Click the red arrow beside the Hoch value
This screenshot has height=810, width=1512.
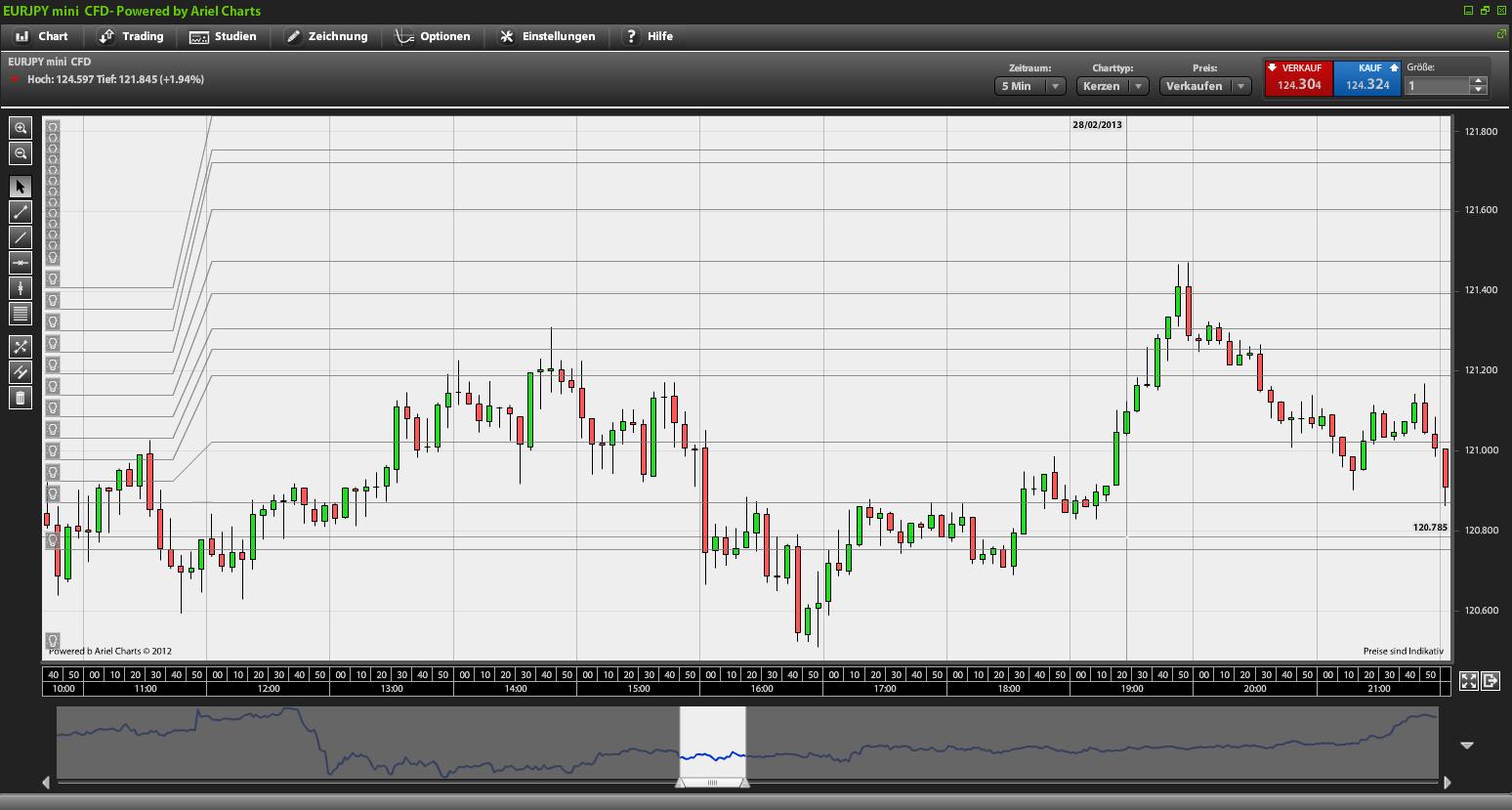point(16,79)
